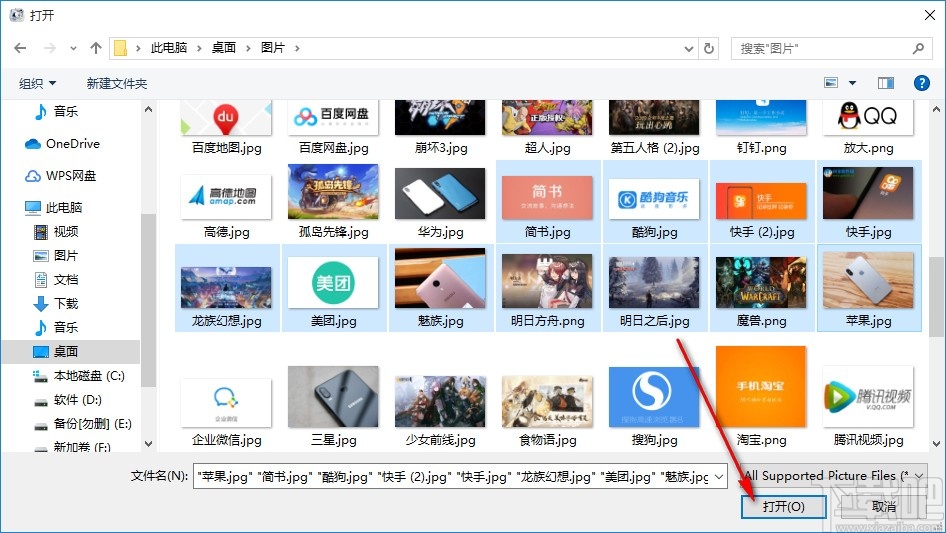The image size is (946, 533).
Task: Open All Supported Picture Files type dropdown
Action: click(832, 476)
